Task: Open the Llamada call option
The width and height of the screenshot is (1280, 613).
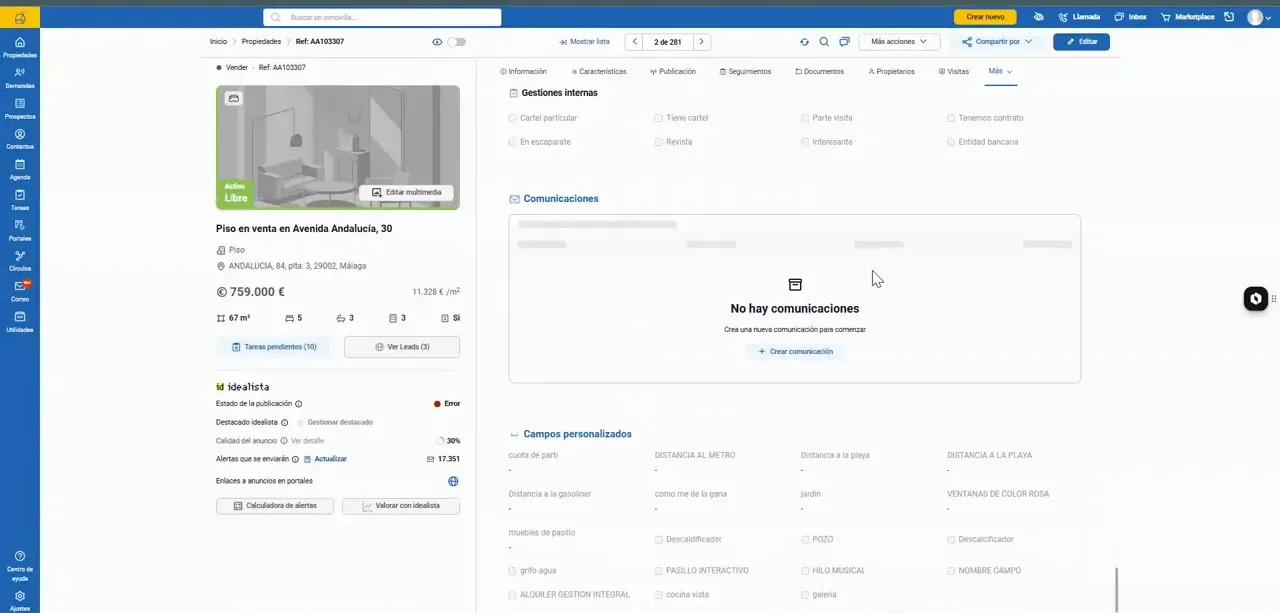Action: click(1079, 17)
